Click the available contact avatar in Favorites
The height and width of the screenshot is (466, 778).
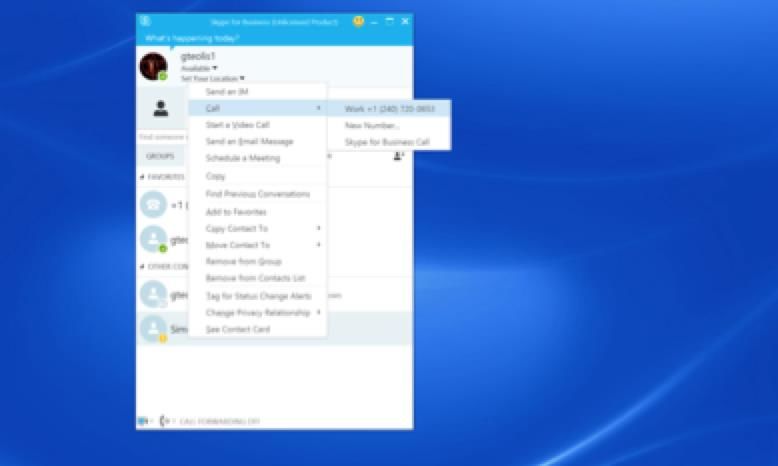coord(153,239)
